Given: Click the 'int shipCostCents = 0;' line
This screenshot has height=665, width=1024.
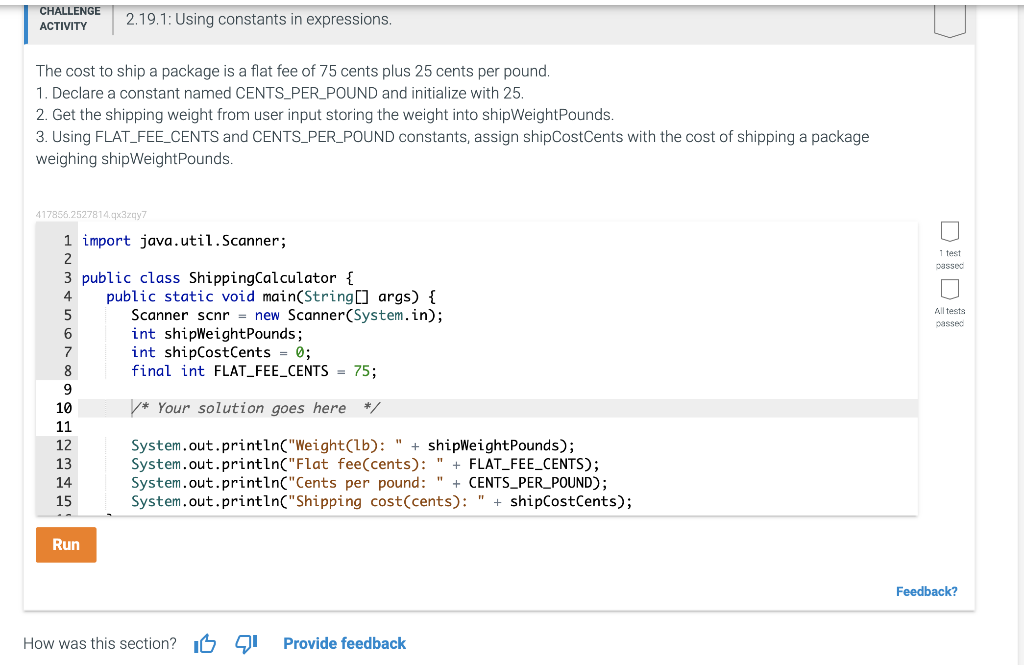Looking at the screenshot, I should [221, 353].
